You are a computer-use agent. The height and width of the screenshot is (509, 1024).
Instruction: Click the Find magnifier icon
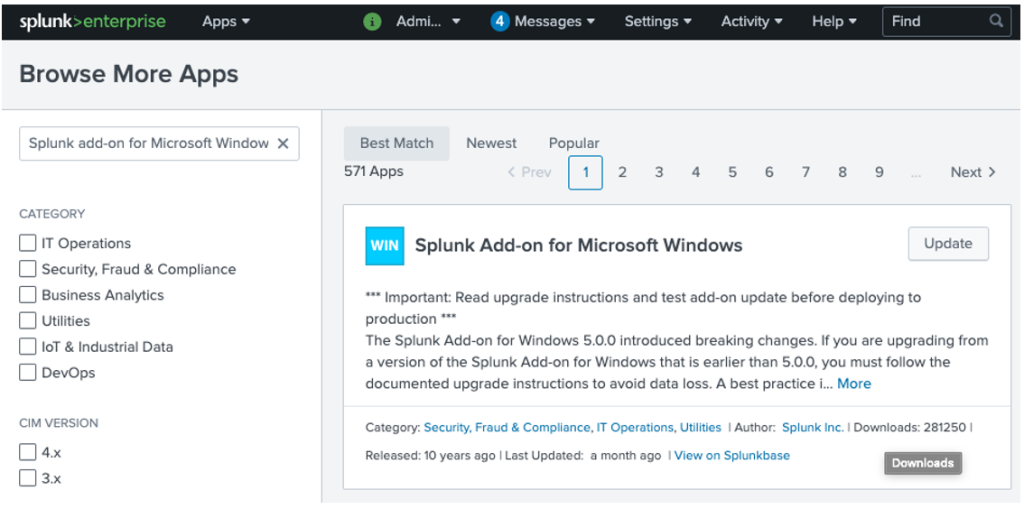[996, 21]
